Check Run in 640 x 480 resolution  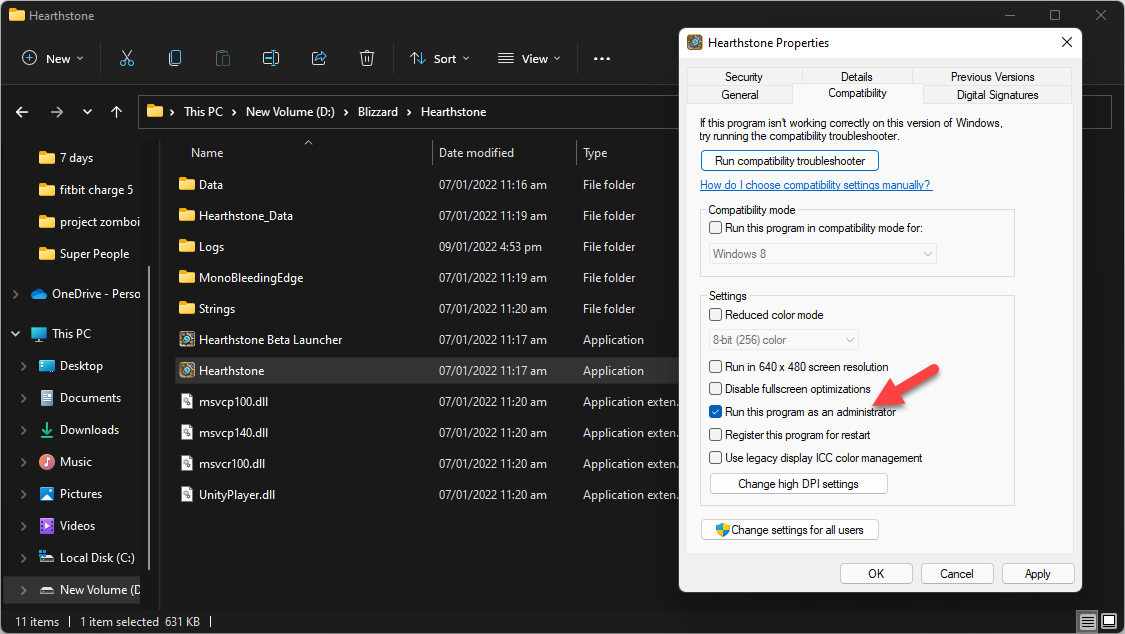715,366
